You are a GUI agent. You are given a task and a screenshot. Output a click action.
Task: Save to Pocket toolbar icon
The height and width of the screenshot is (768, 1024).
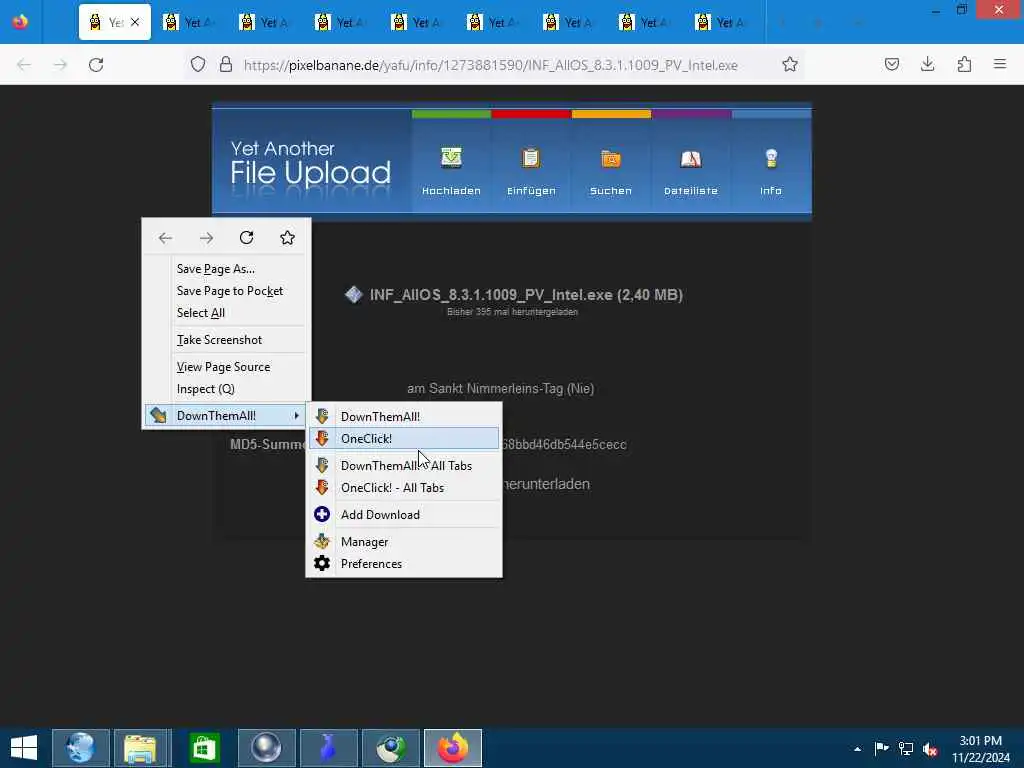click(x=891, y=64)
